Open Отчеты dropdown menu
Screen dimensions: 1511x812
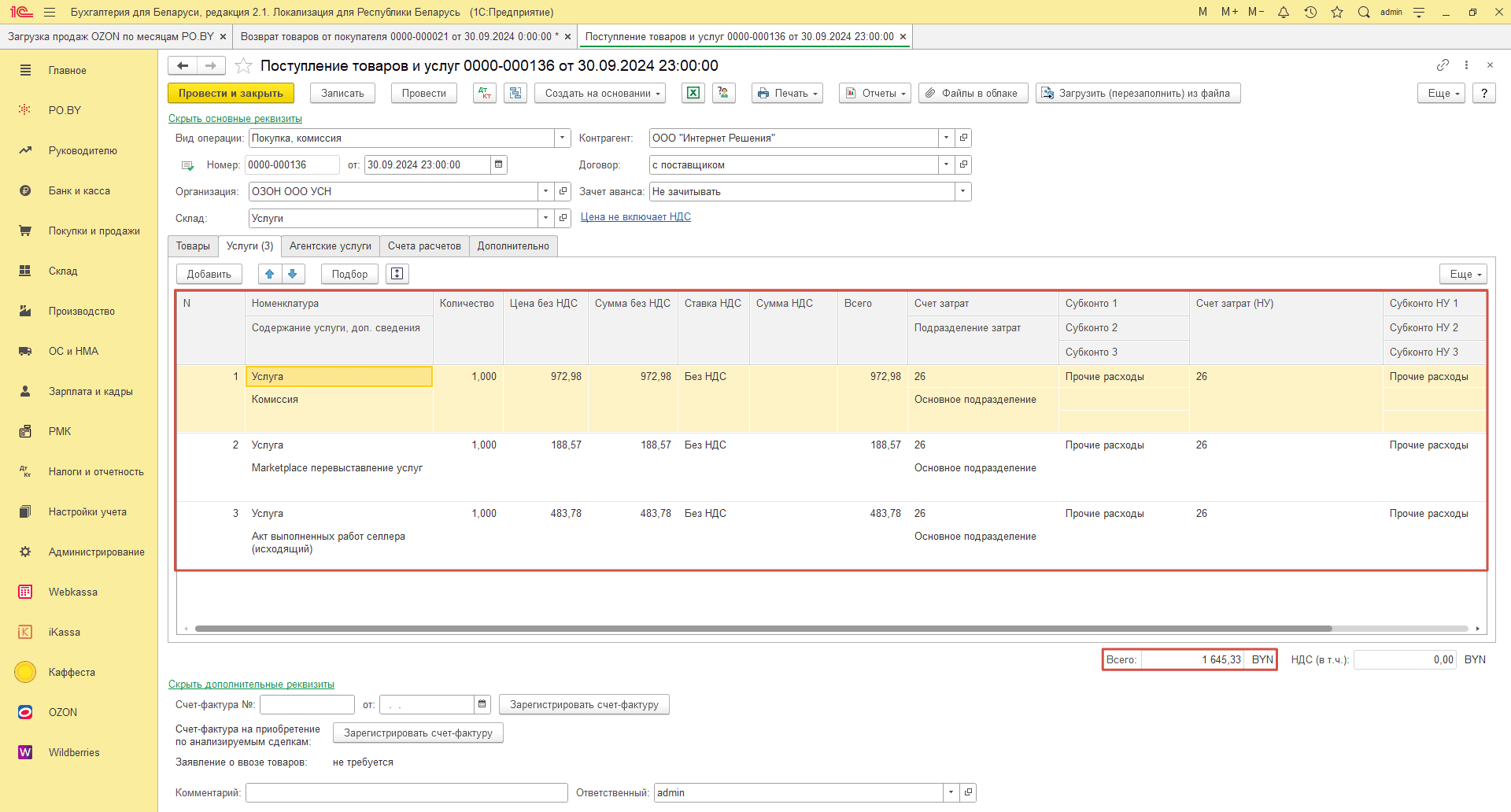click(x=875, y=93)
